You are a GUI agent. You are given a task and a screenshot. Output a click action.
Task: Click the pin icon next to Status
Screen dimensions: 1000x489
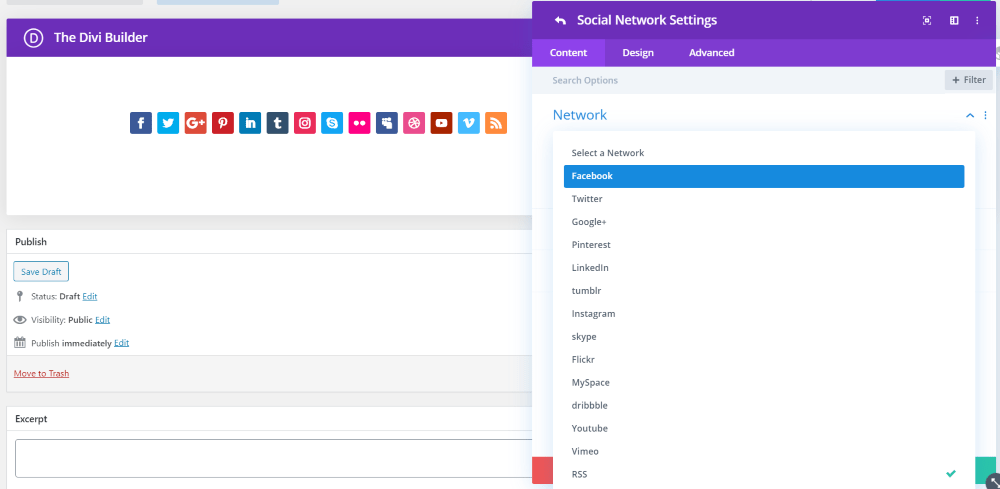[20, 296]
